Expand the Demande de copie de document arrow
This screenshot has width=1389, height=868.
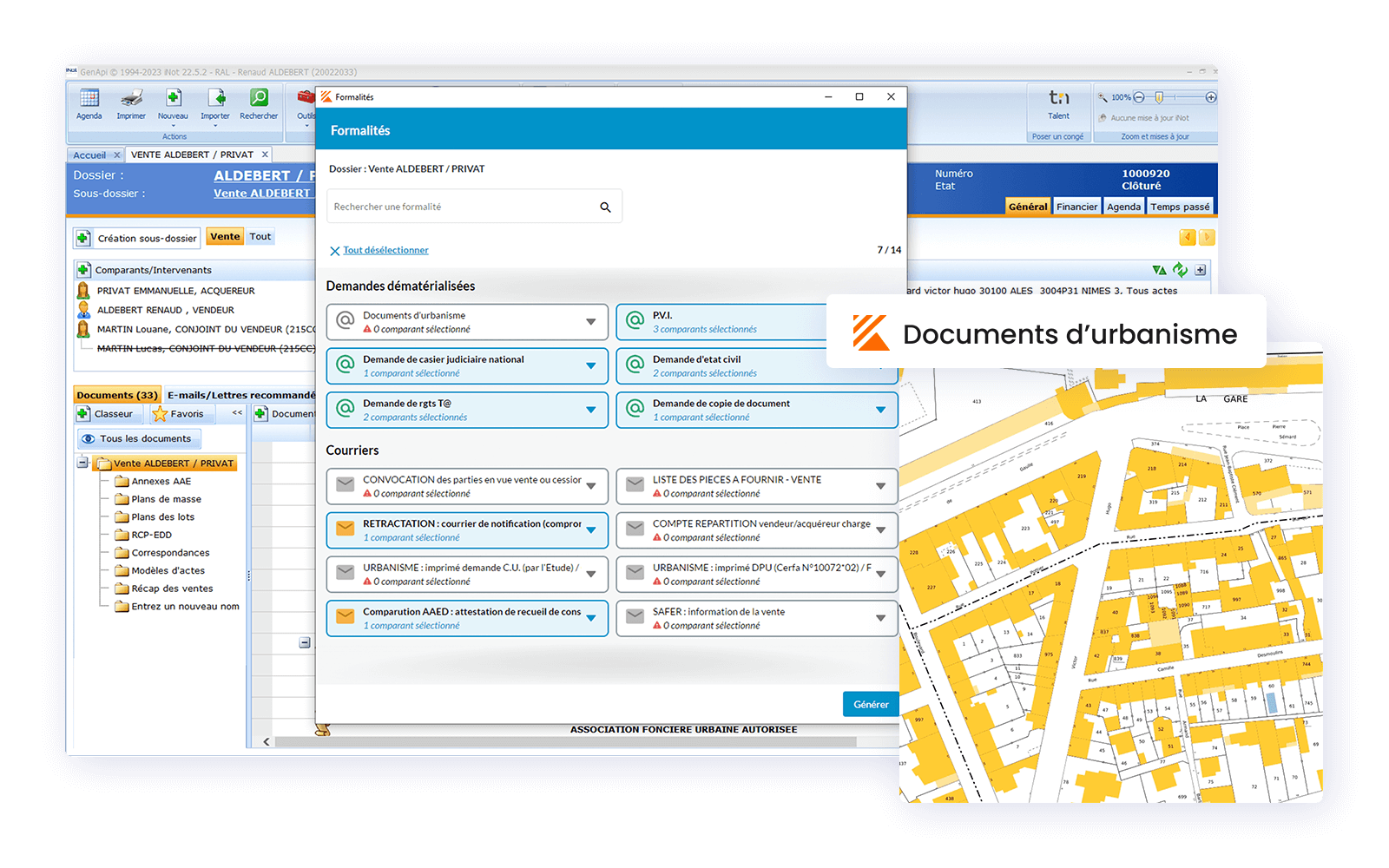click(880, 410)
